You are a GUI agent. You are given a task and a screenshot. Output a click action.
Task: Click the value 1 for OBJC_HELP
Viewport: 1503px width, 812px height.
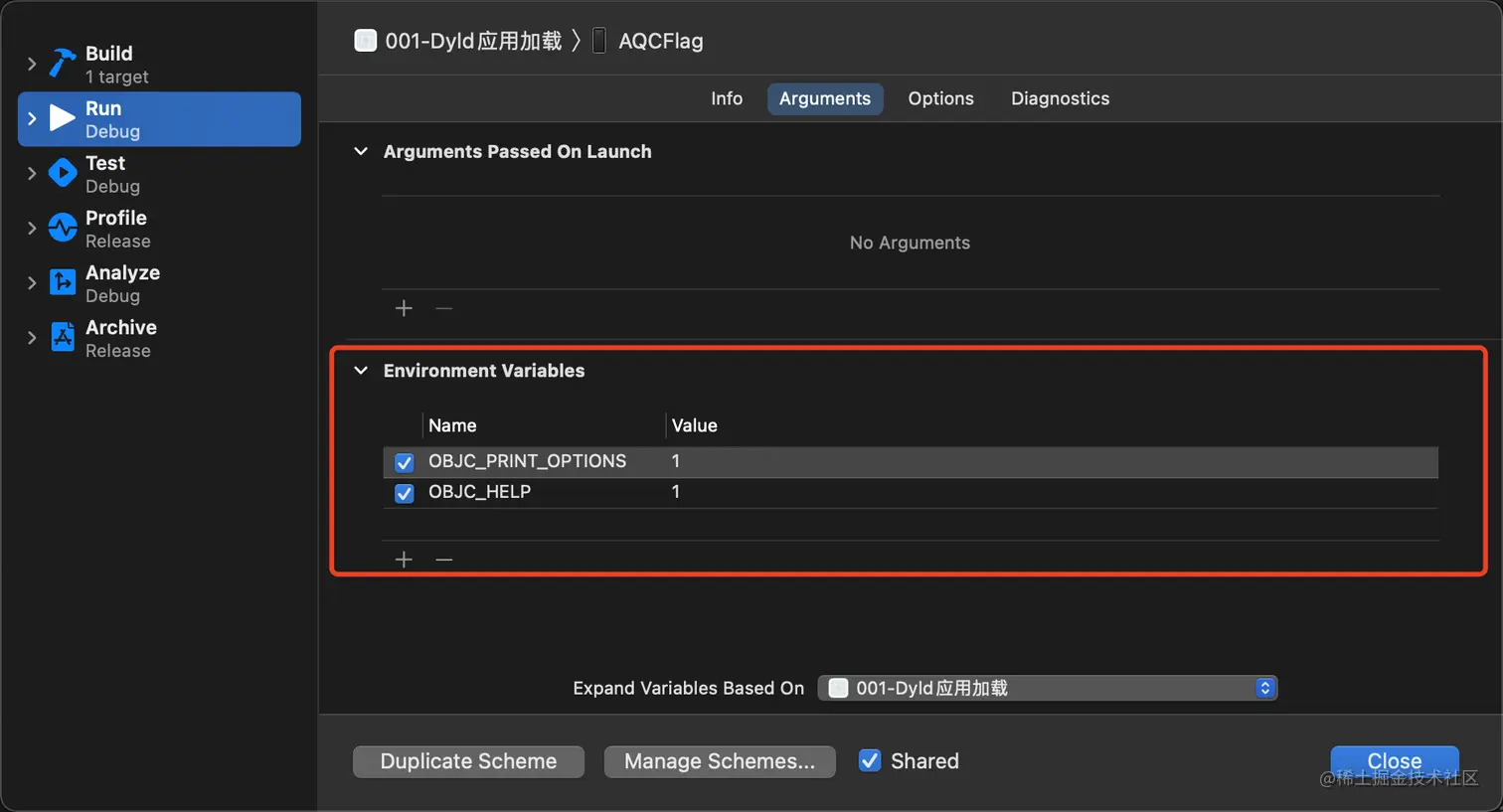pyautogui.click(x=676, y=492)
